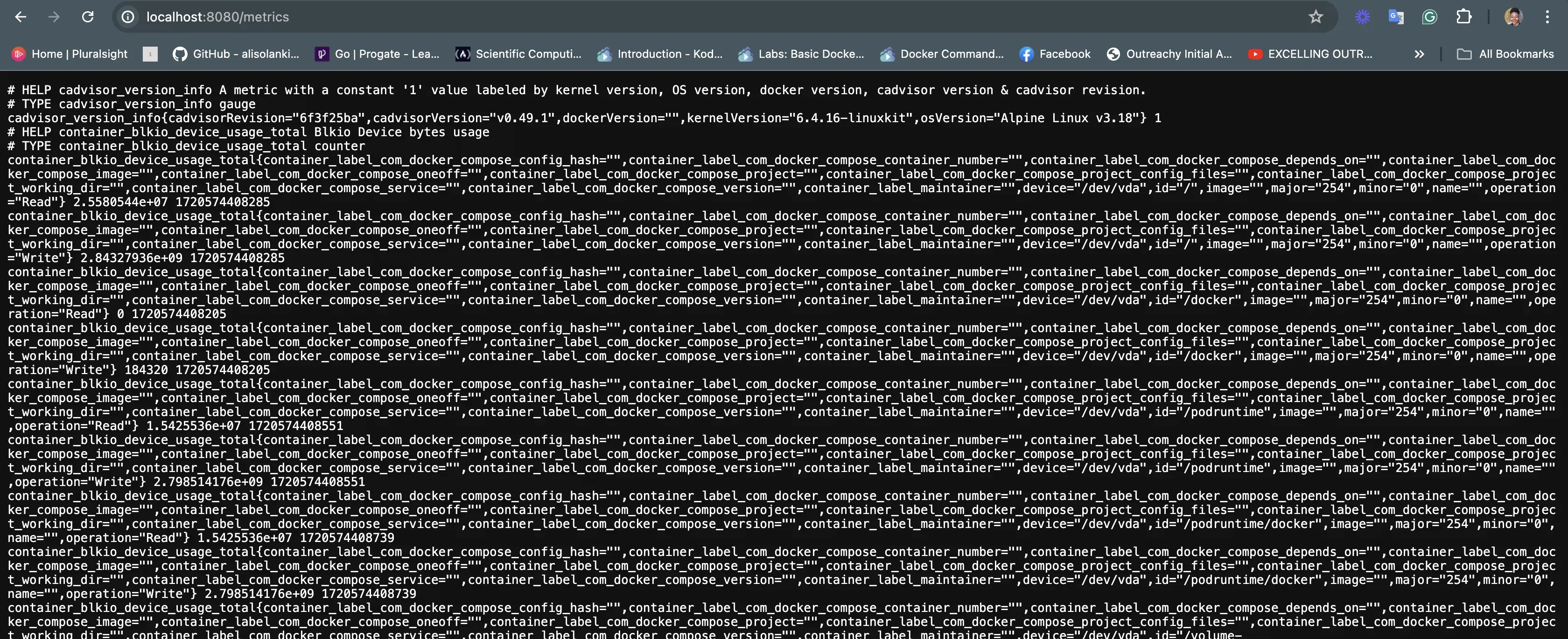The height and width of the screenshot is (639, 1568).
Task: Click the browser forward arrow
Action: click(x=54, y=17)
